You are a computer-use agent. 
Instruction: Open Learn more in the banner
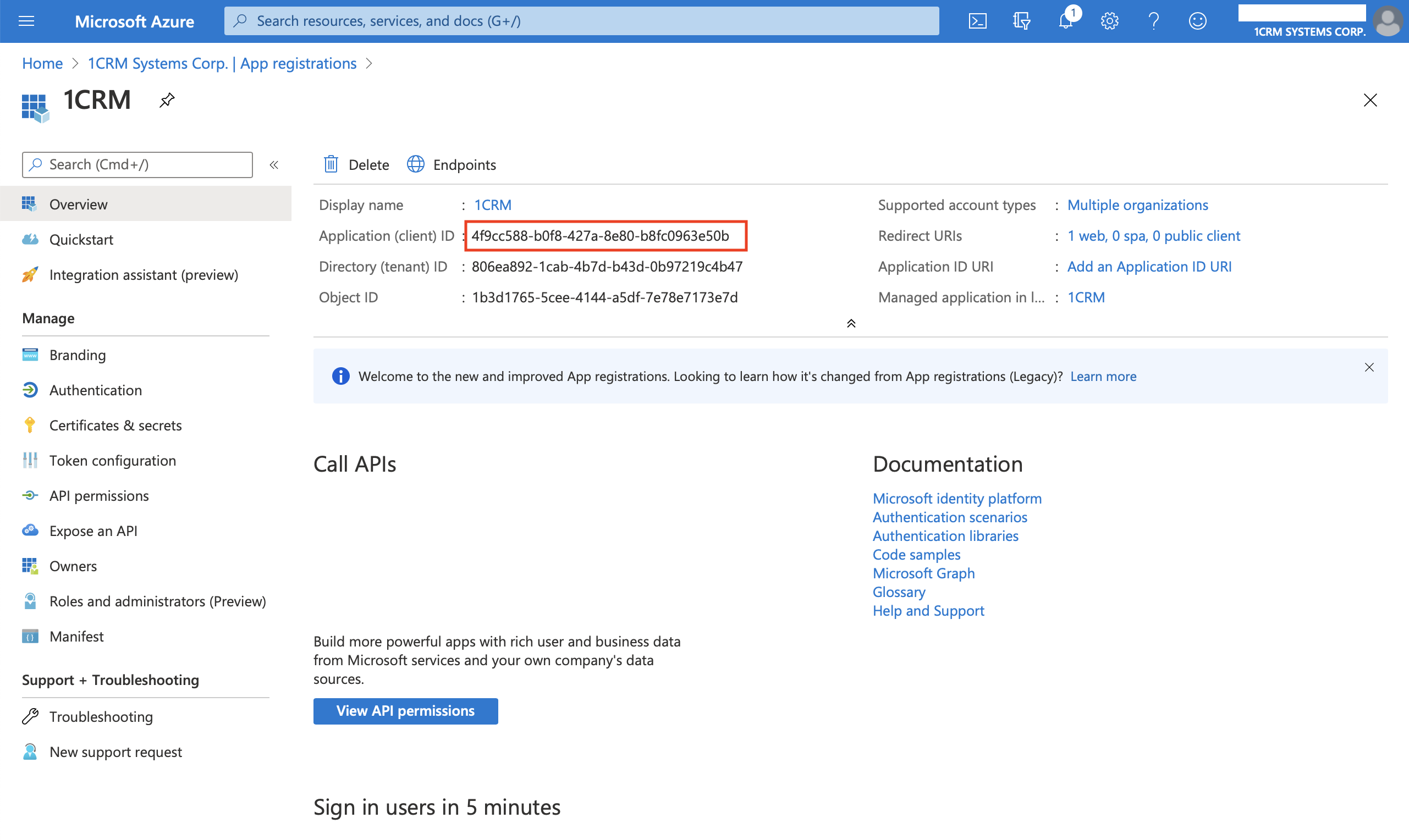pos(1103,377)
